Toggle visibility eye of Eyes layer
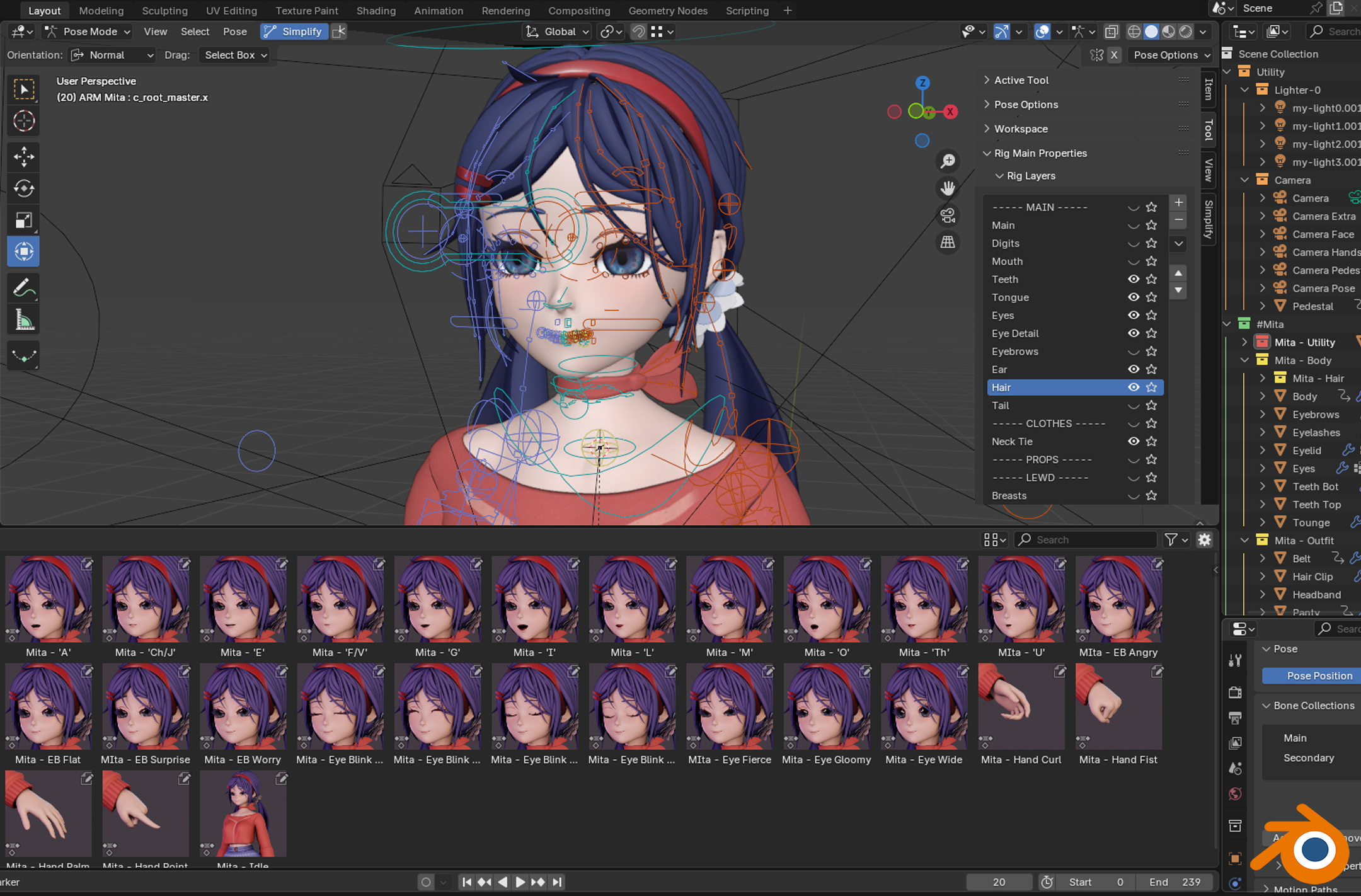The height and width of the screenshot is (896, 1361). coord(1134,315)
